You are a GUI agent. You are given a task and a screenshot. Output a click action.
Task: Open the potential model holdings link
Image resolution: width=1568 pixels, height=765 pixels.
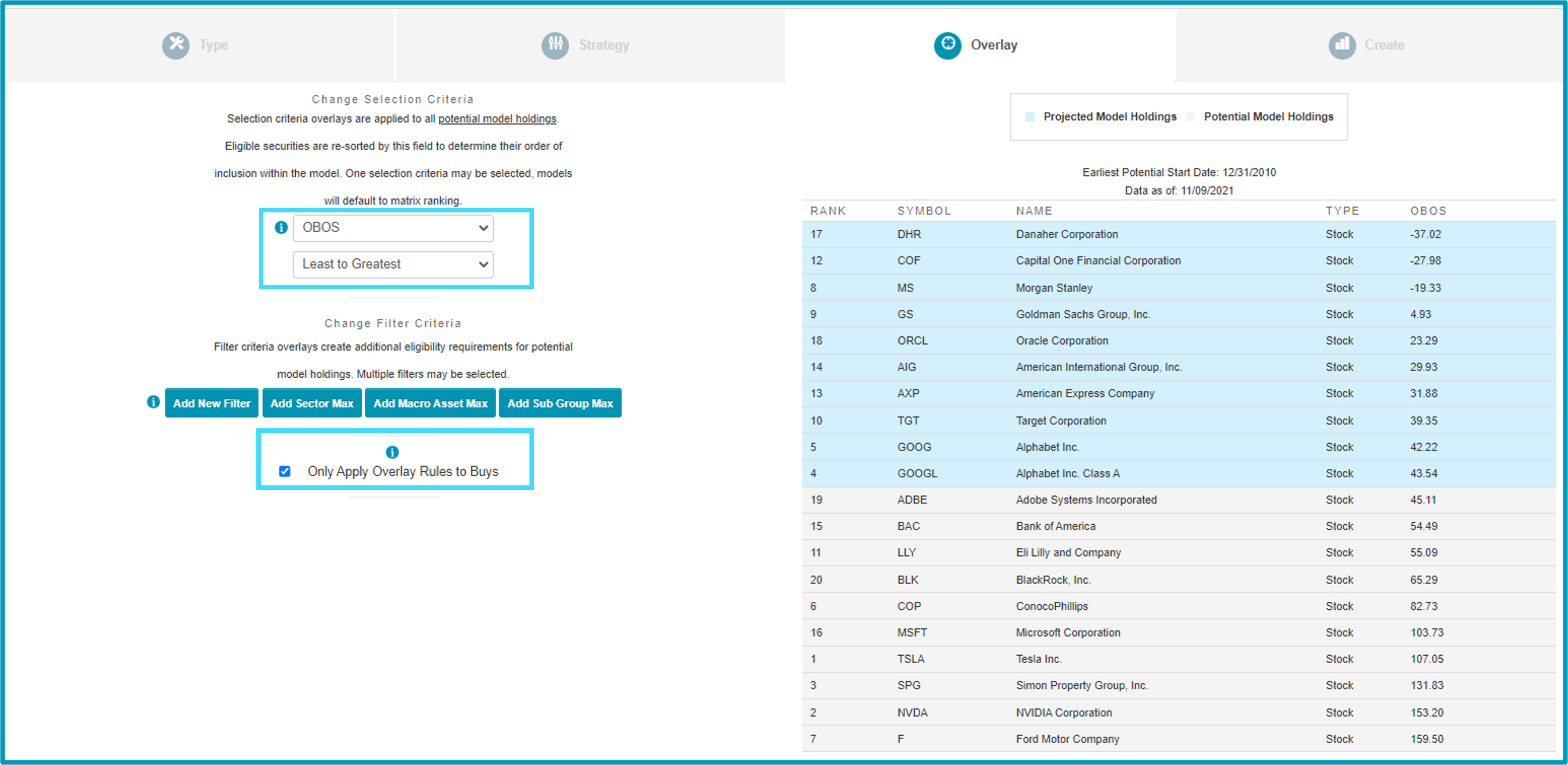click(497, 119)
